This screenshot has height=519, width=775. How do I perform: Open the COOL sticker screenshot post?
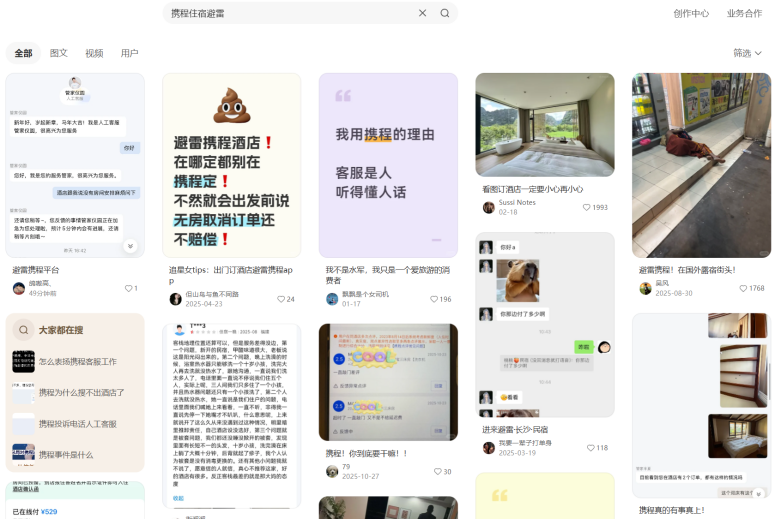(x=388, y=382)
